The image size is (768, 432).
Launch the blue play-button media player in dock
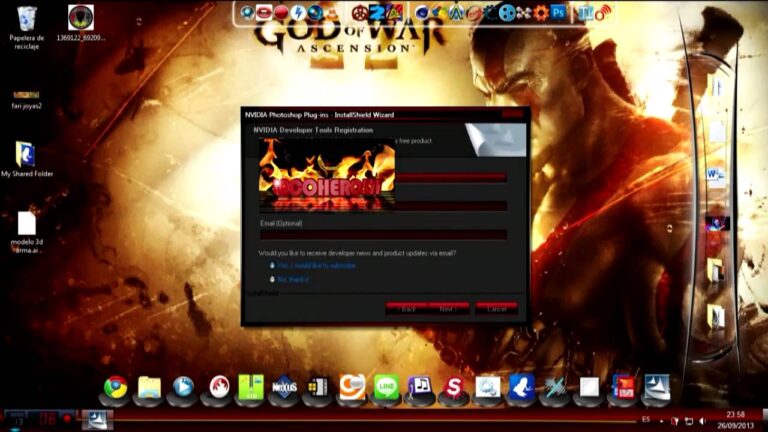[183, 387]
